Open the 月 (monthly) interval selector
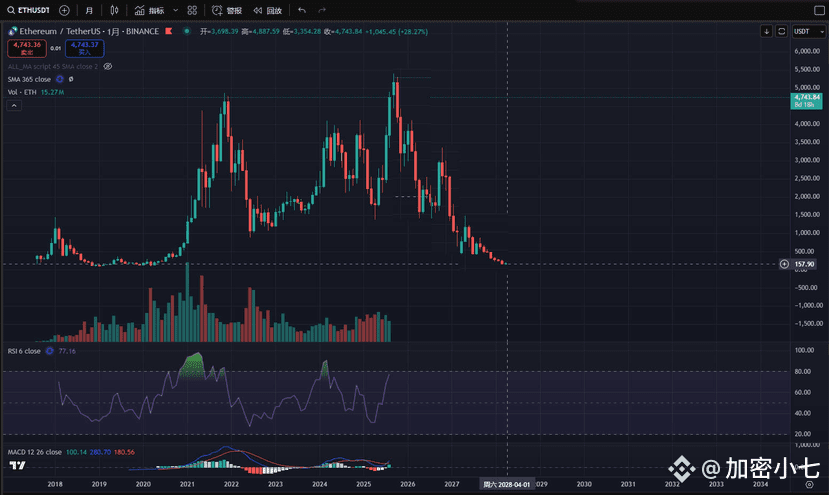This screenshot has height=495, width=829. [x=89, y=10]
